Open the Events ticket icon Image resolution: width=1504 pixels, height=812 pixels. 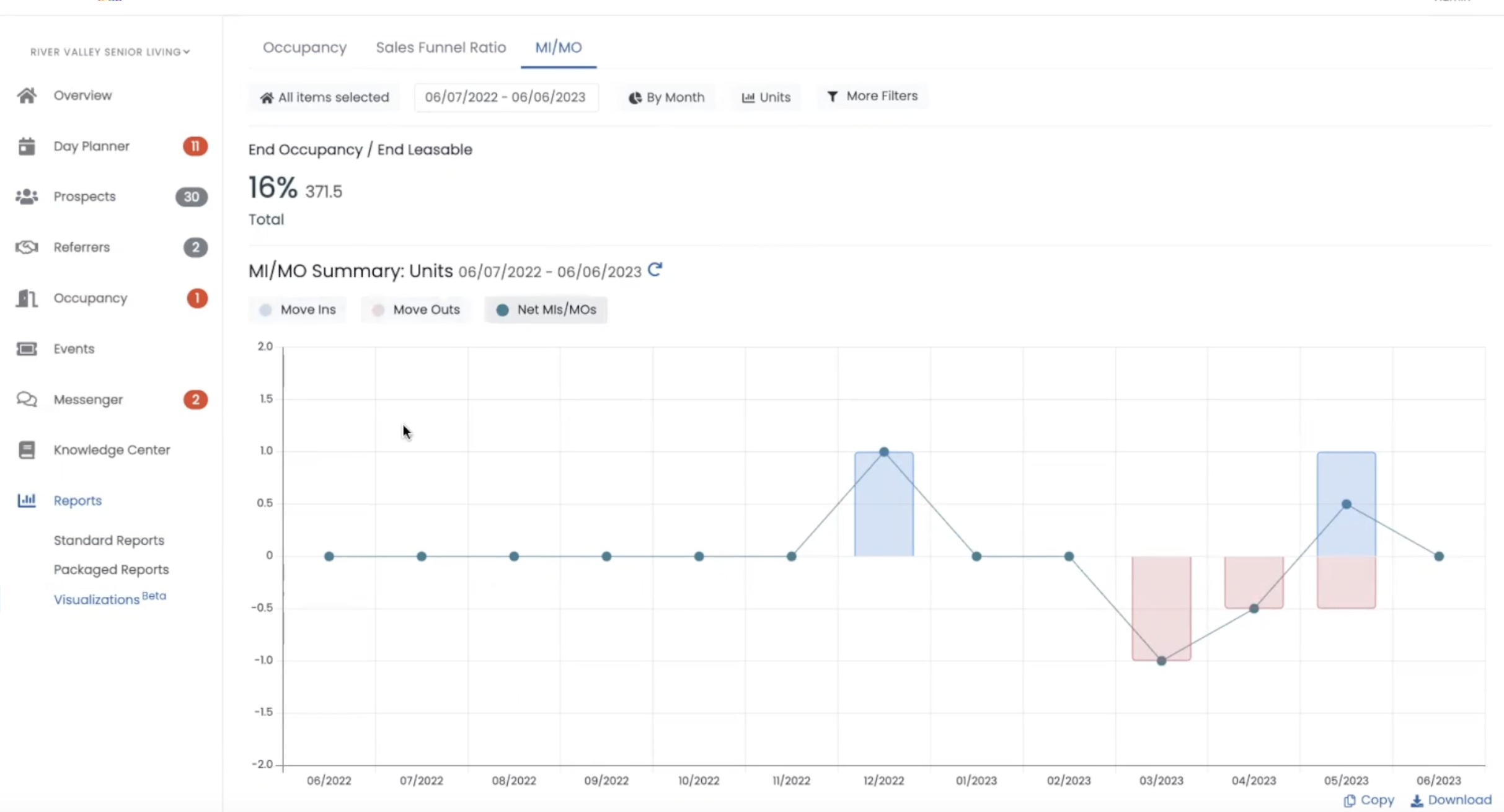[27, 349]
